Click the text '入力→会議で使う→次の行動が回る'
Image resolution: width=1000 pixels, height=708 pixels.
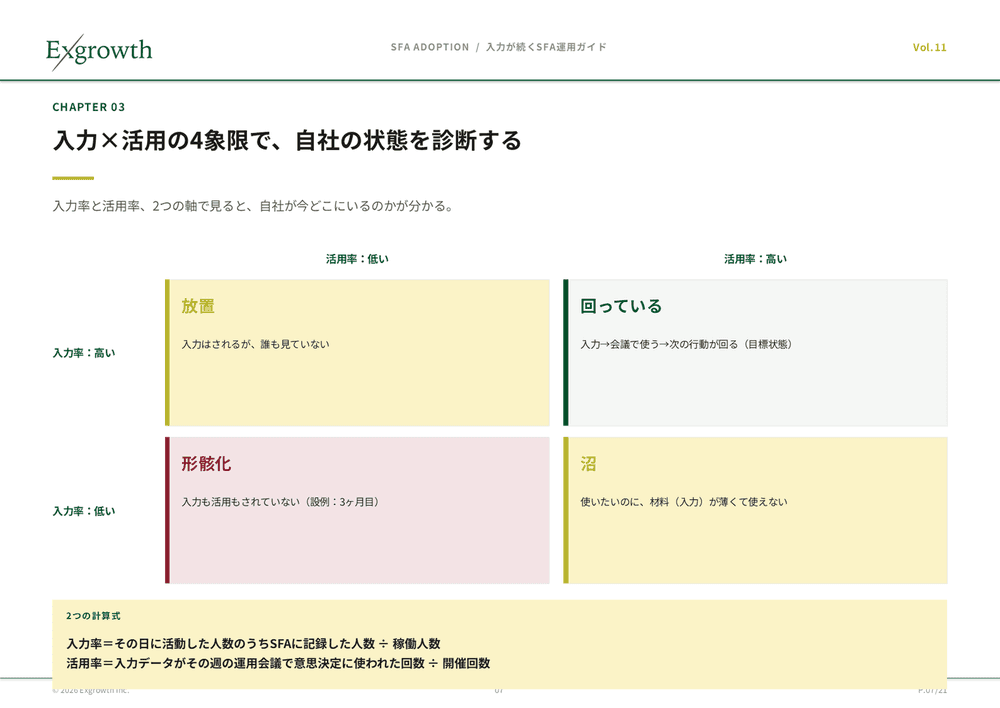tap(659, 344)
